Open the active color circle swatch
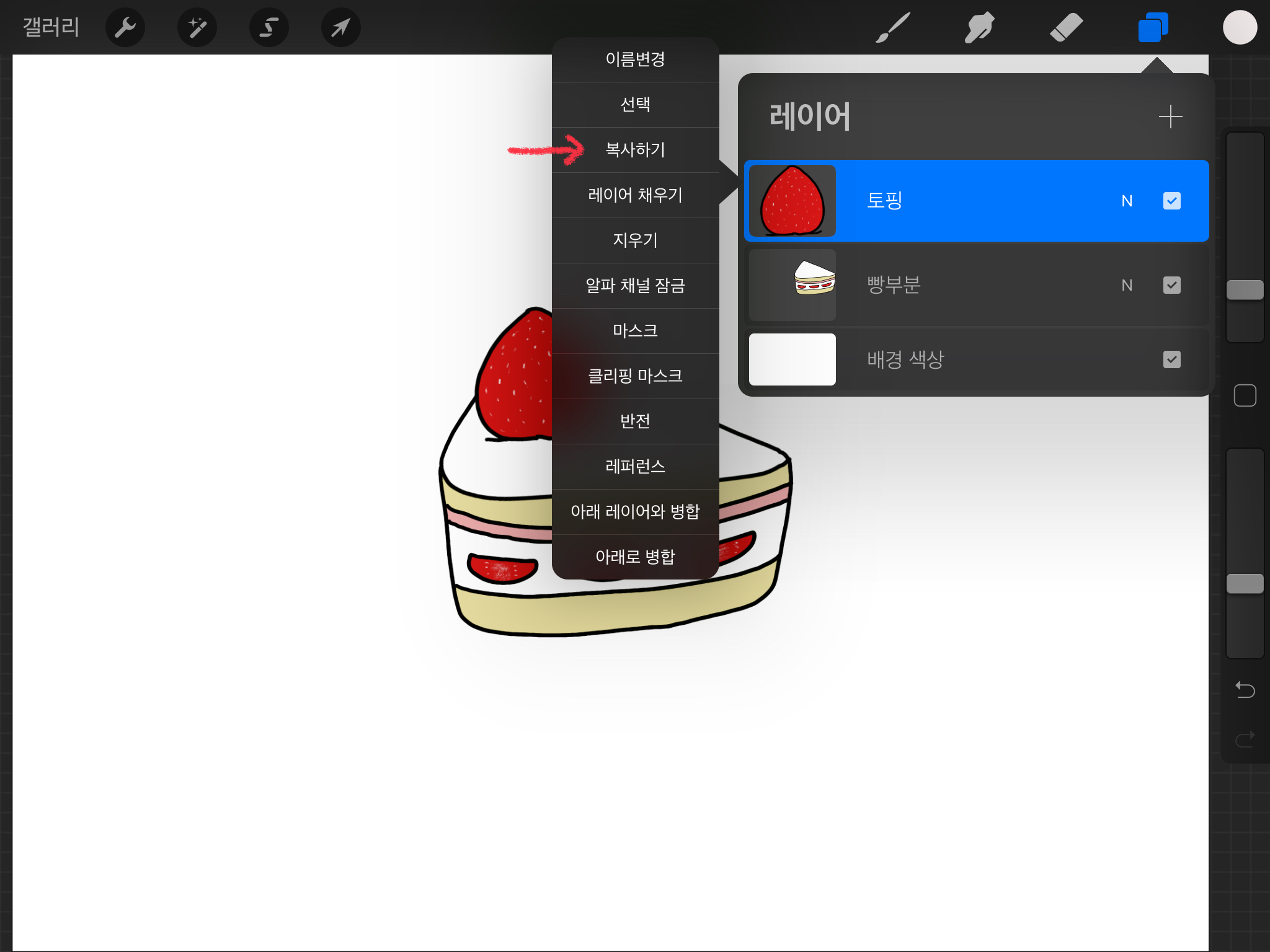Viewport: 1270px width, 952px height. tap(1240, 27)
